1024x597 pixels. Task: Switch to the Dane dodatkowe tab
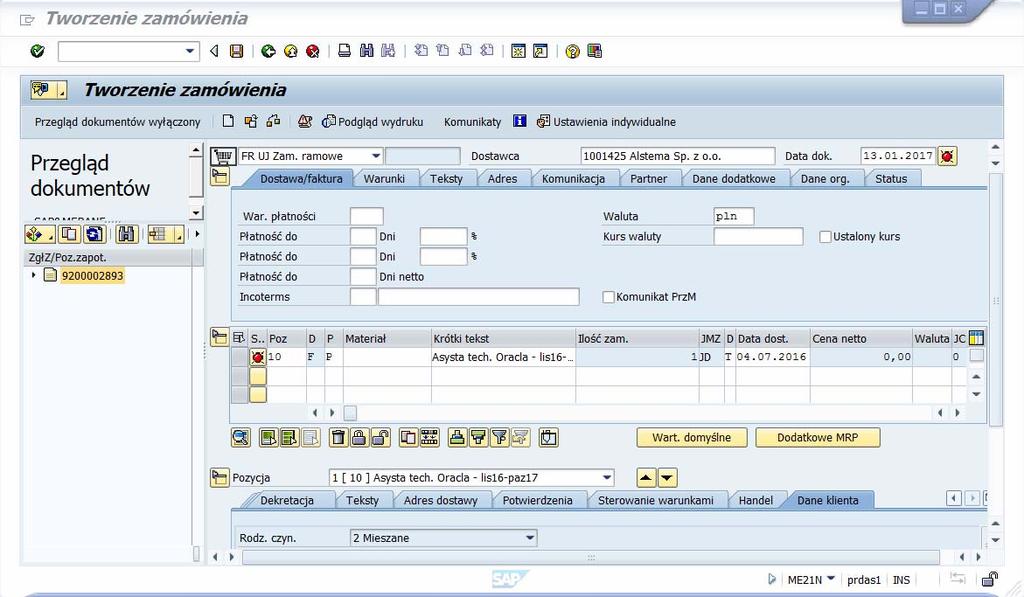tap(733, 178)
